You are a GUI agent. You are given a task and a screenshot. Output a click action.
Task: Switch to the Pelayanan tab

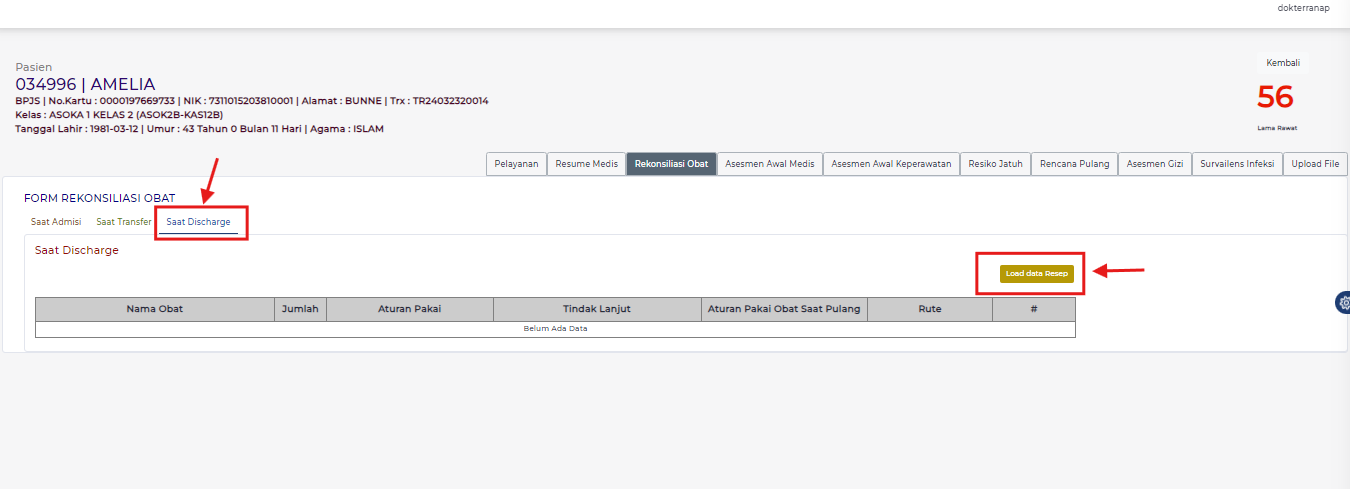pos(516,164)
